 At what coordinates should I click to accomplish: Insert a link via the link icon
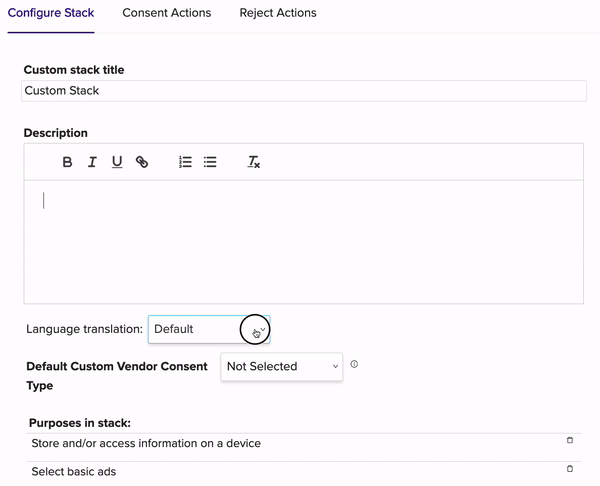(x=142, y=162)
